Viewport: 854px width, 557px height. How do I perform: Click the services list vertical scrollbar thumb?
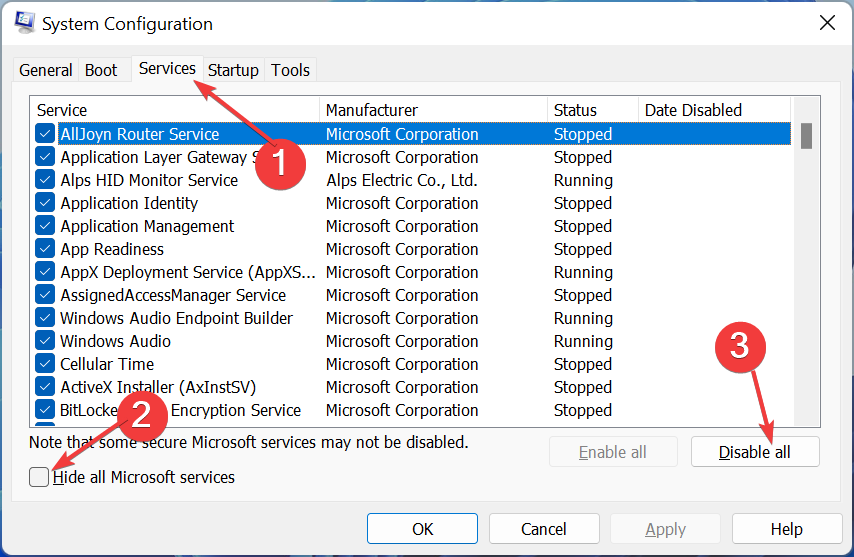[806, 135]
